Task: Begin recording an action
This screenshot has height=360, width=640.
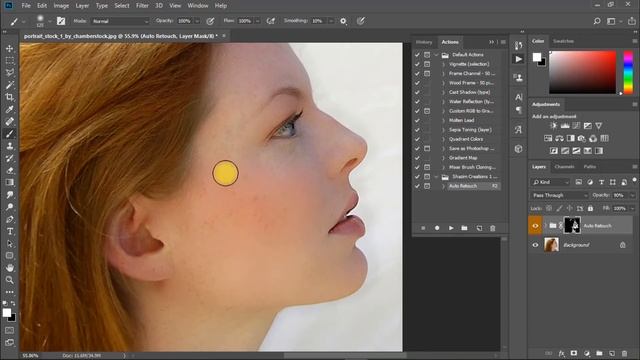Action: 437,228
